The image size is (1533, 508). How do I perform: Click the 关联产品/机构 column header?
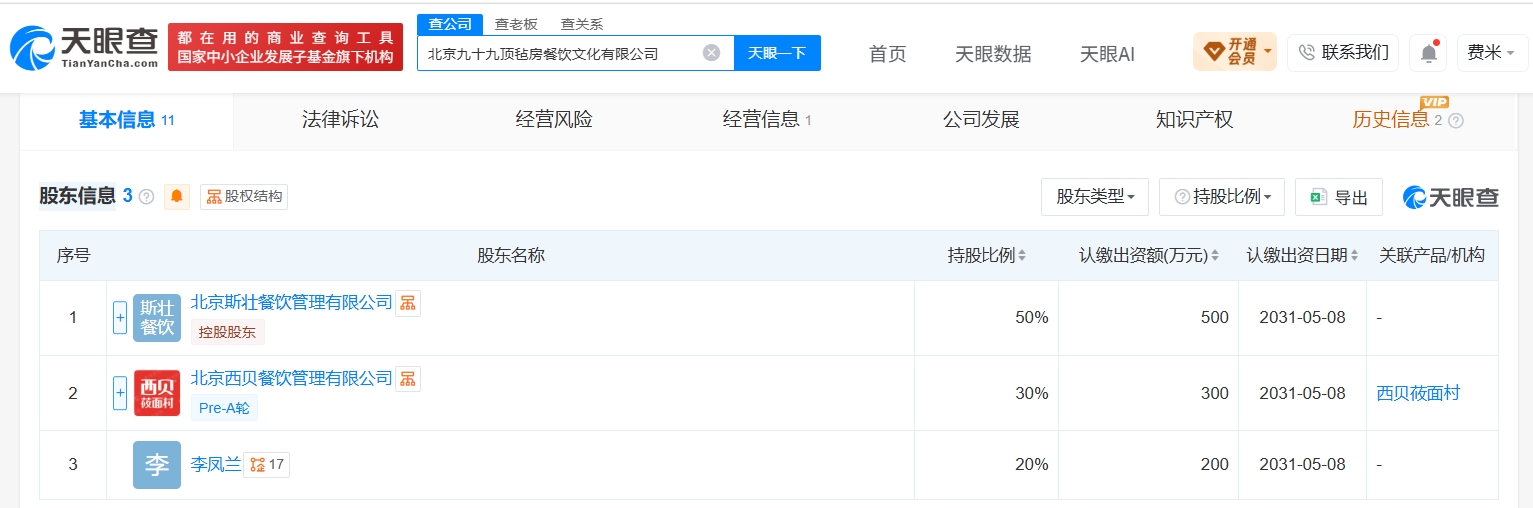pos(1432,256)
